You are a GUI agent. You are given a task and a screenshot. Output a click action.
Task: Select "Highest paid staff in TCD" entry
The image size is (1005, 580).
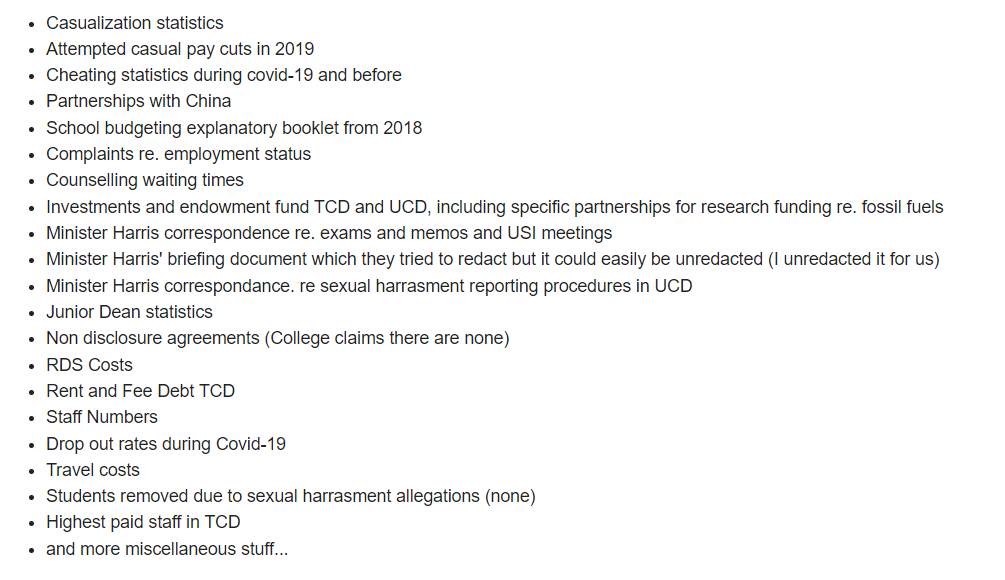pyautogui.click(x=143, y=522)
